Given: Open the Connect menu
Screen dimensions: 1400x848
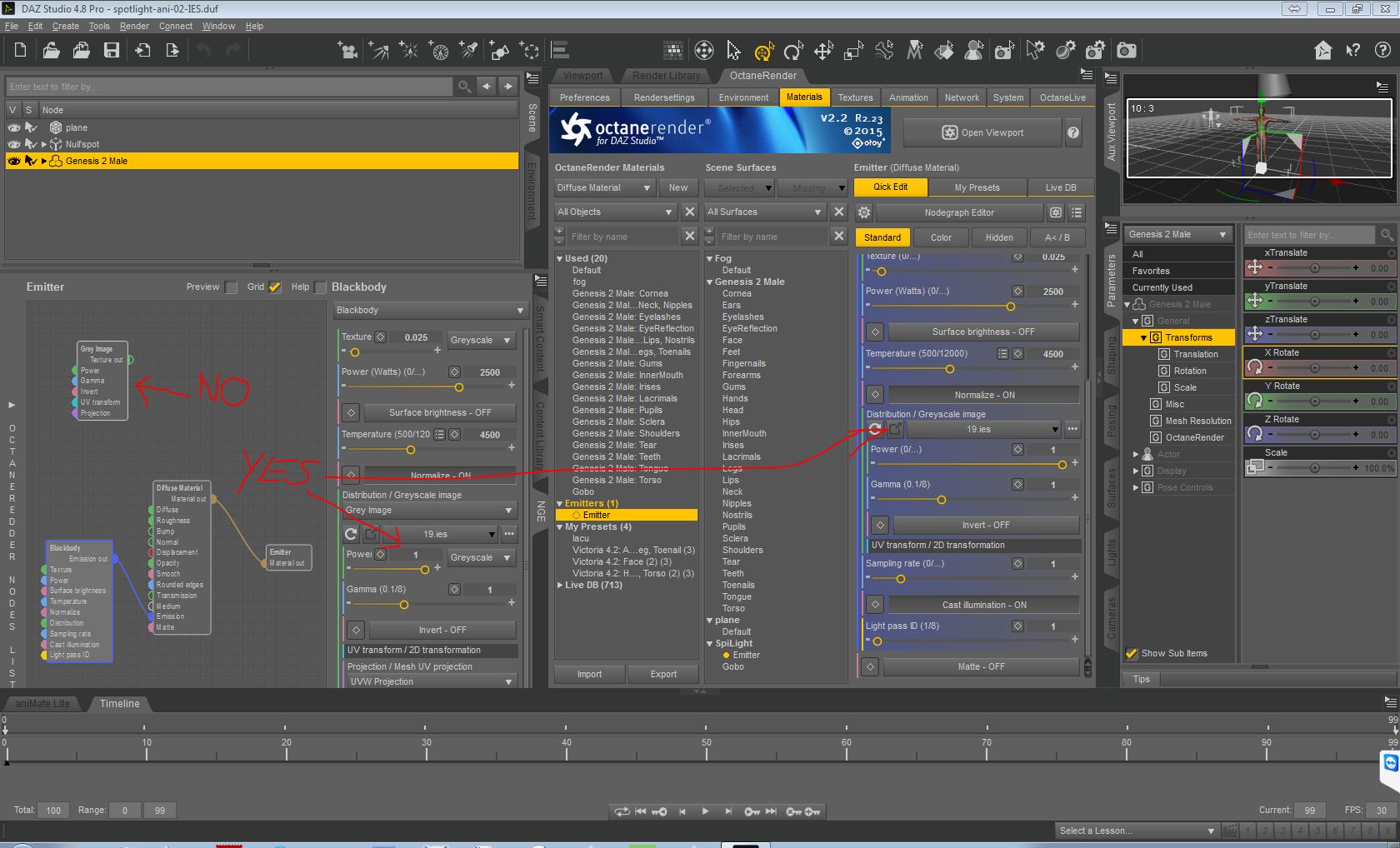Looking at the screenshot, I should point(176,26).
